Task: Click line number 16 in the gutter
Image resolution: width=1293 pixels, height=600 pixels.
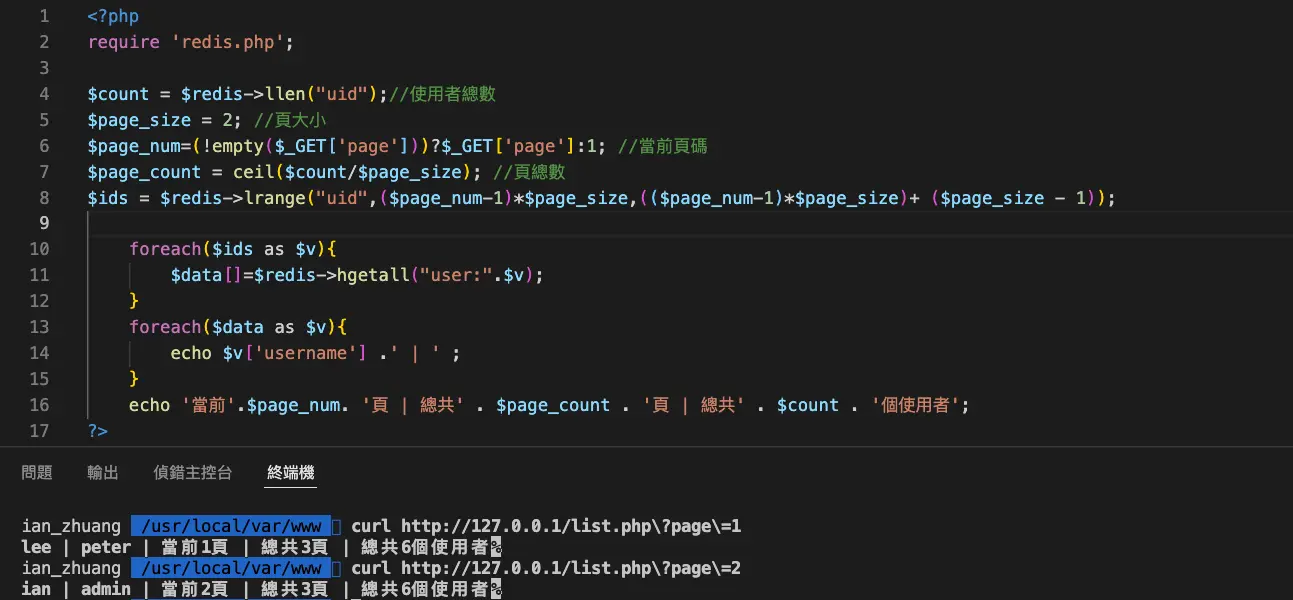Action: tap(39, 405)
